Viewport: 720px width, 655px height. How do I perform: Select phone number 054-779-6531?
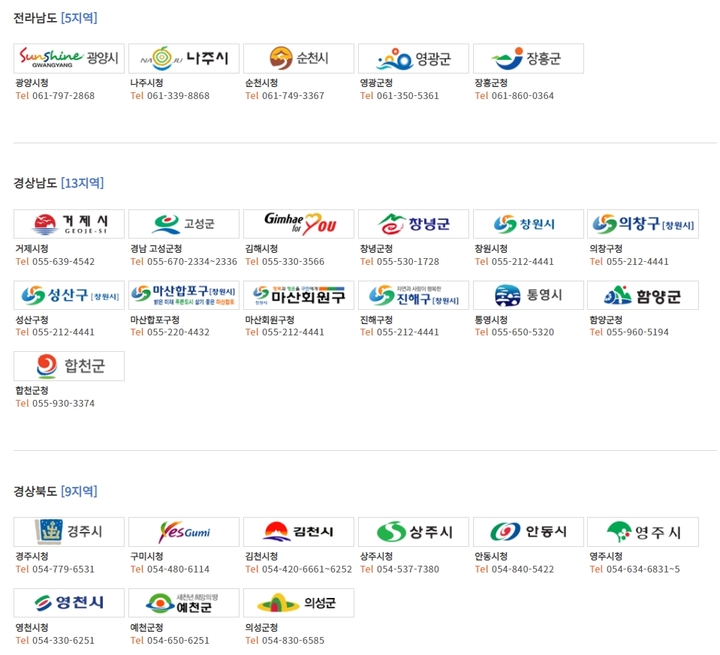pos(63,569)
